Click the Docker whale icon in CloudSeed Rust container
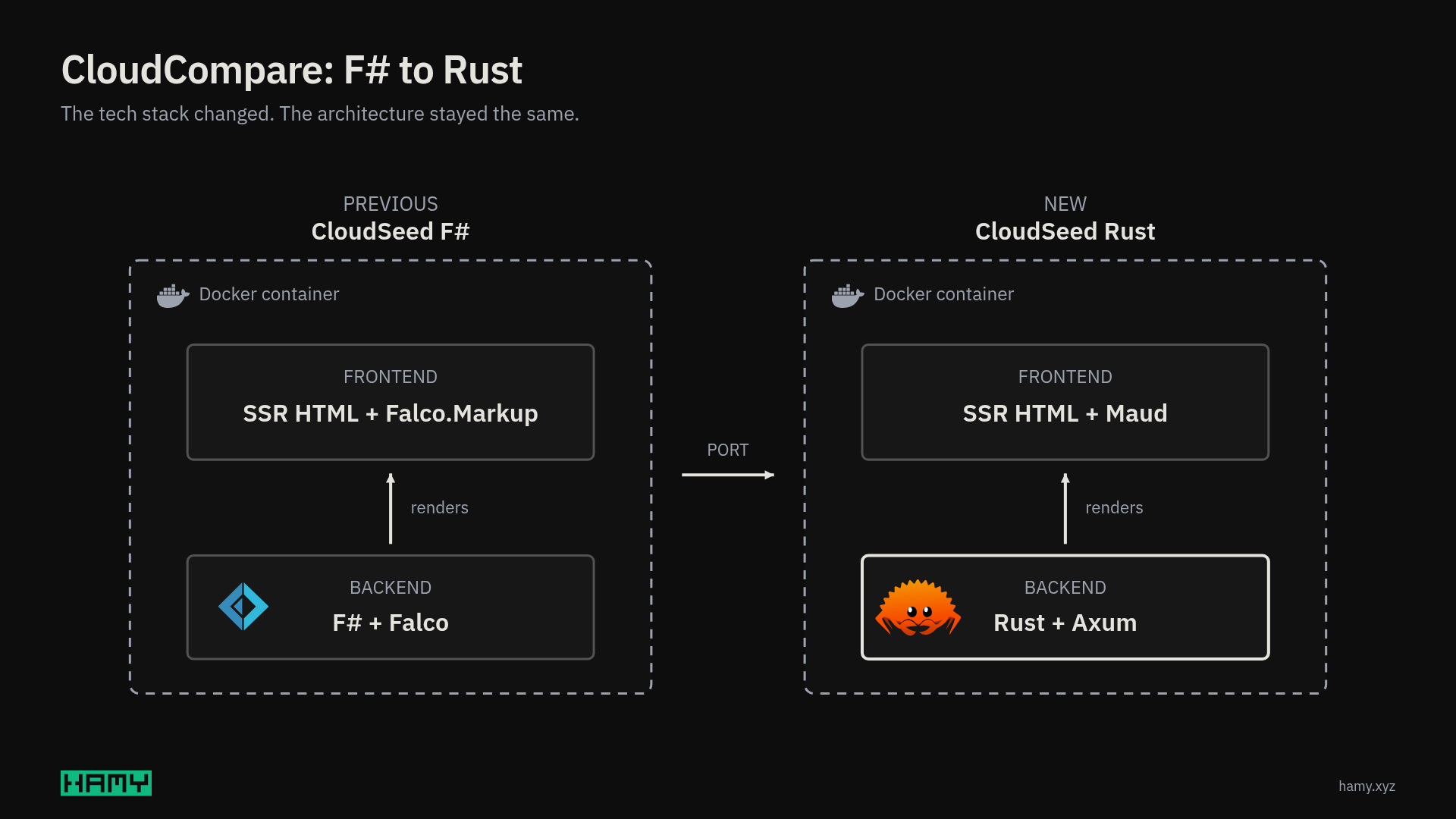 848,295
